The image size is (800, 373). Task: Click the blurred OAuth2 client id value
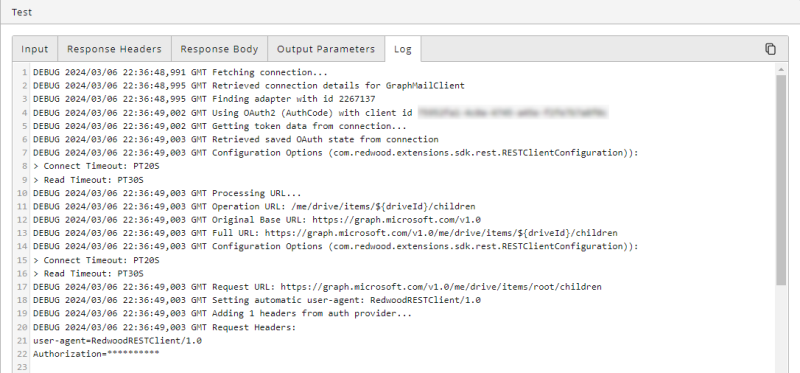[x=513, y=112]
